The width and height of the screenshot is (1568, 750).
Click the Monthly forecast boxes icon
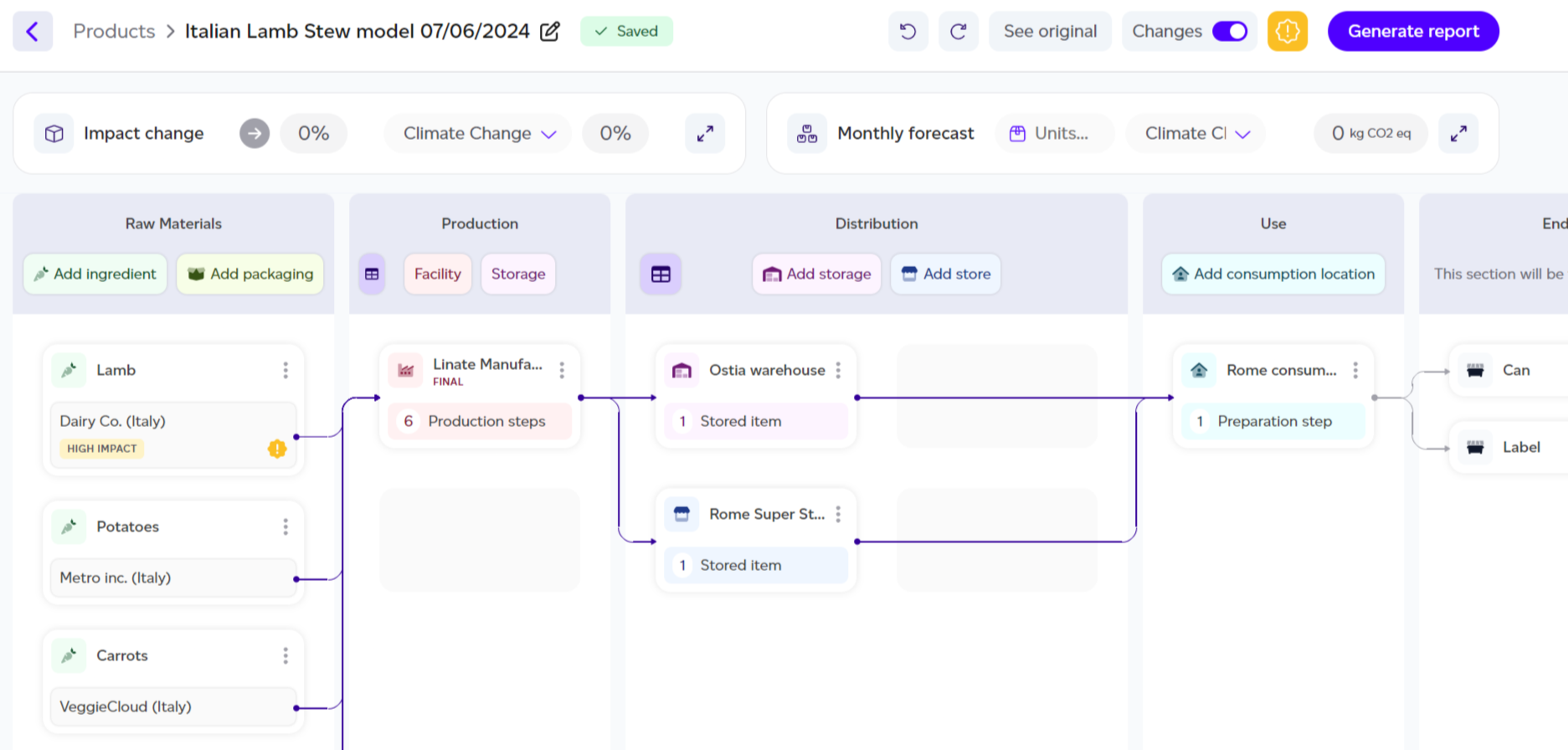pos(807,133)
